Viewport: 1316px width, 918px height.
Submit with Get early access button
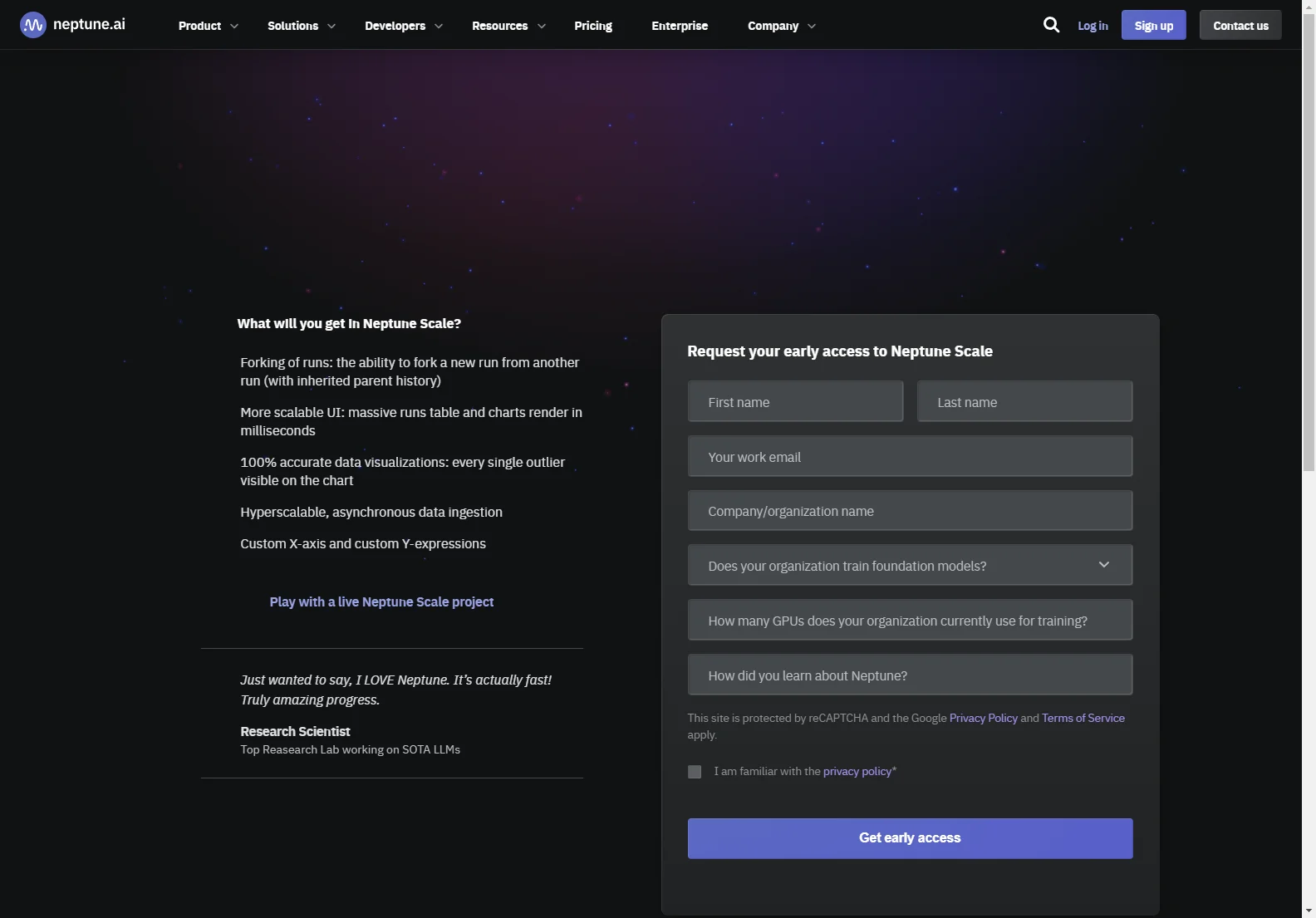[910, 838]
